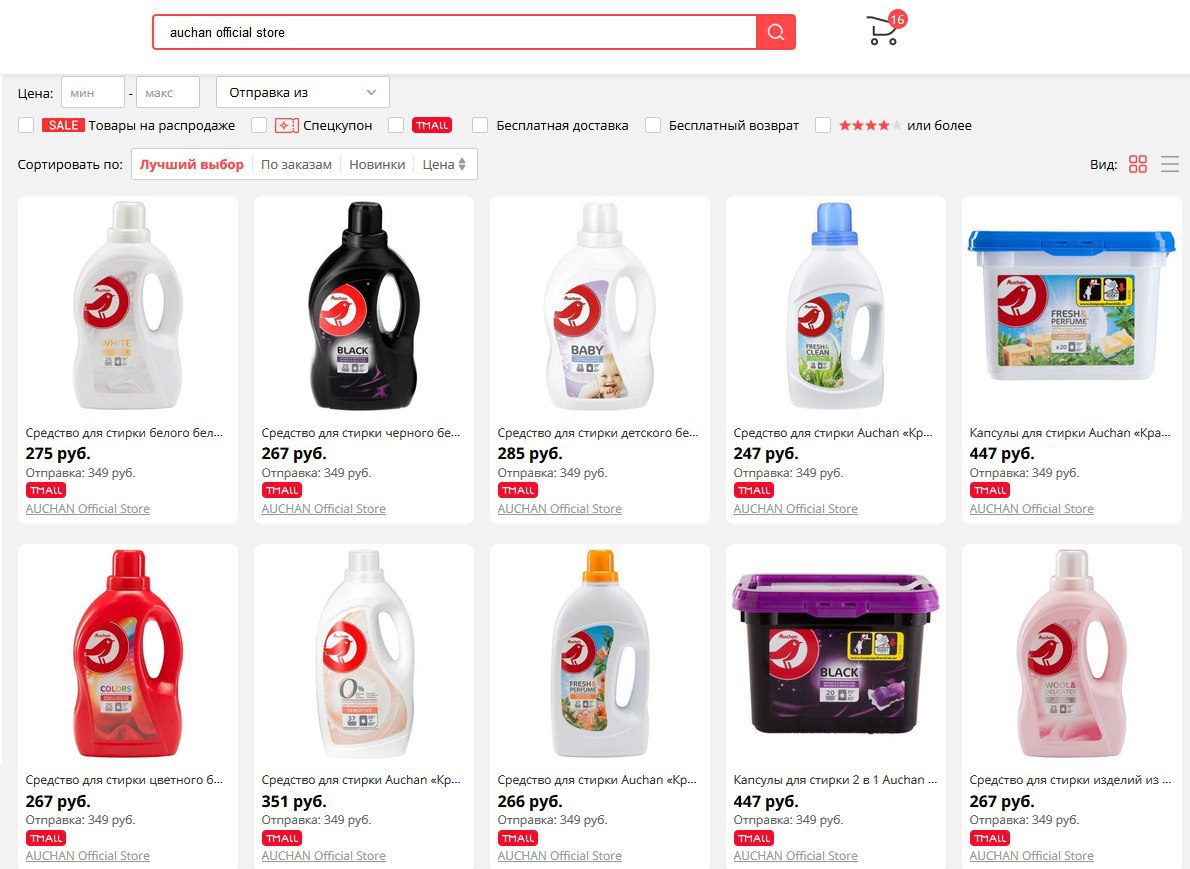The height and width of the screenshot is (869, 1190).
Task: Enable the SALE Товары на распродаже checkbox
Action: point(26,125)
